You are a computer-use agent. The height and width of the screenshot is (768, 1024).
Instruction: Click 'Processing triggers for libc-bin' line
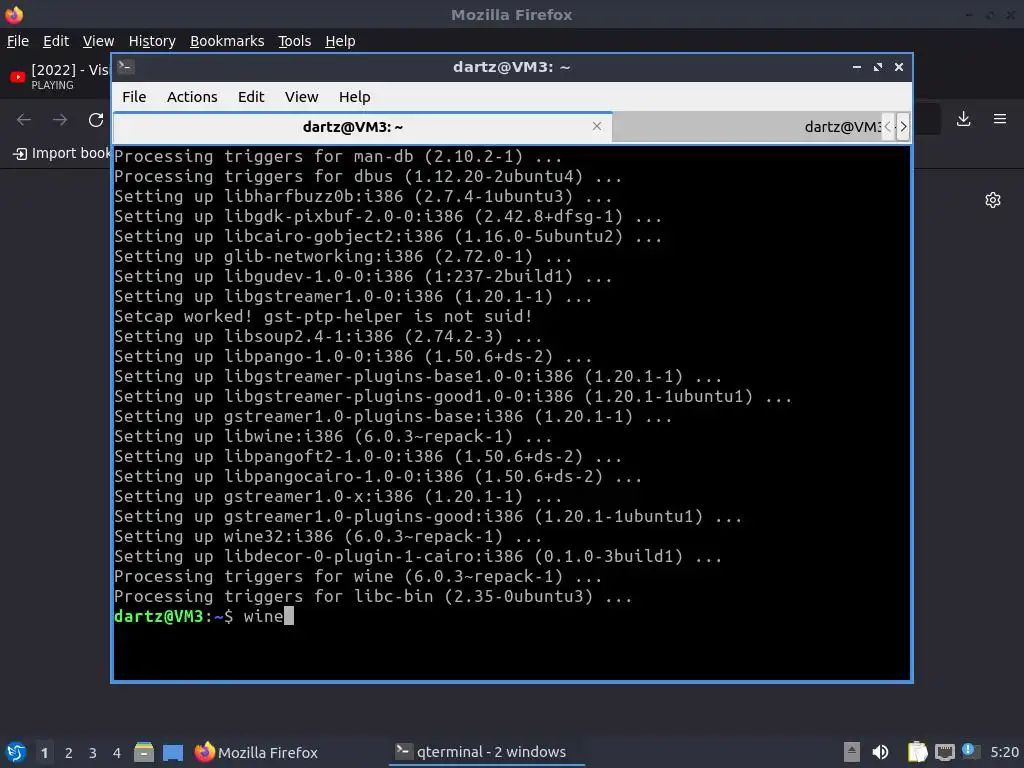373,596
